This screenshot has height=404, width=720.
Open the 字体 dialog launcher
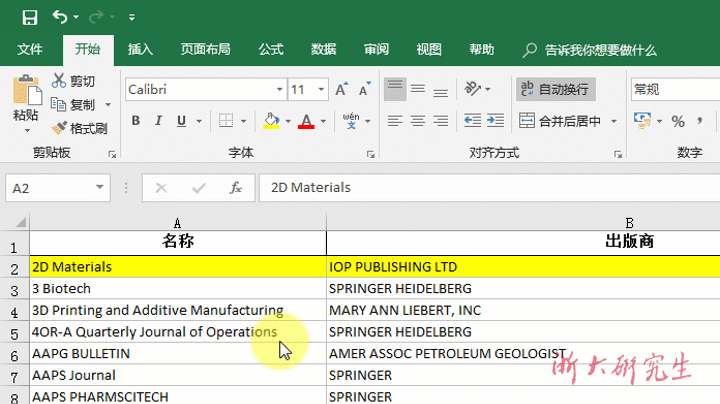(x=371, y=155)
